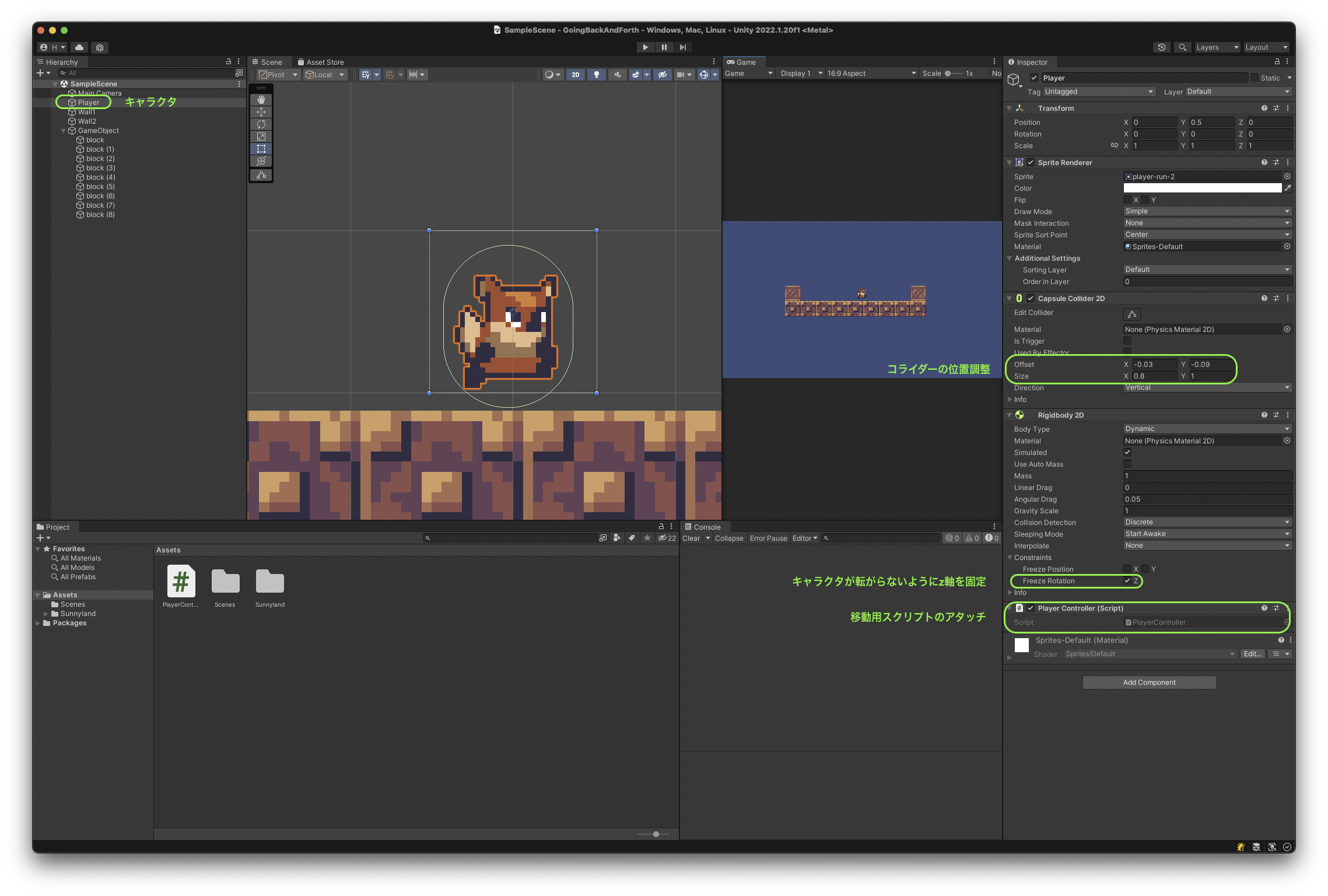Click Clear in the Console toolbar

pyautogui.click(x=691, y=538)
